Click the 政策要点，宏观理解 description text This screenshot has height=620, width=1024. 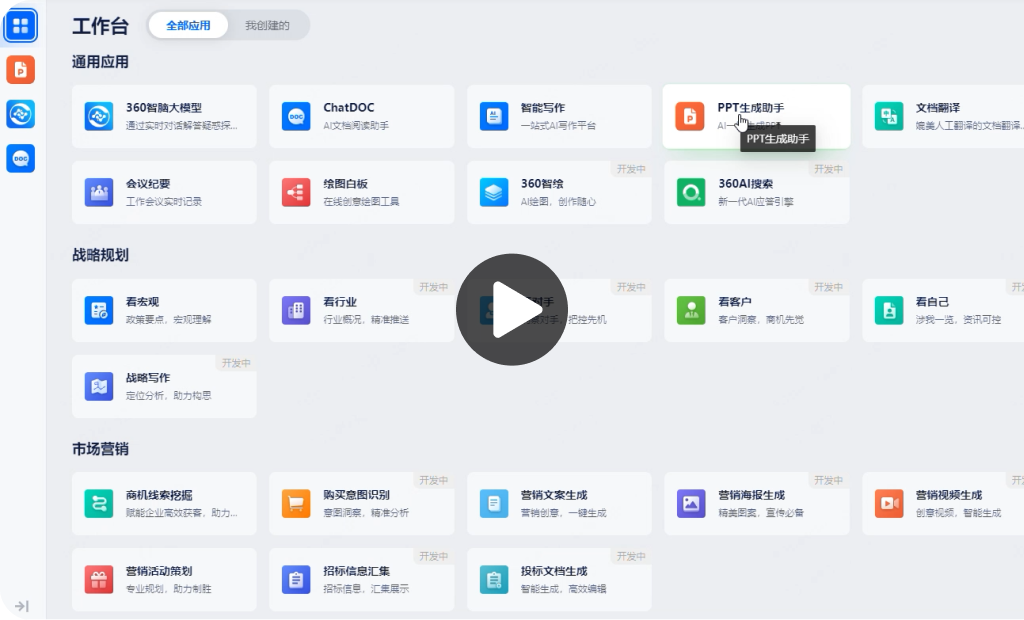(x=168, y=319)
